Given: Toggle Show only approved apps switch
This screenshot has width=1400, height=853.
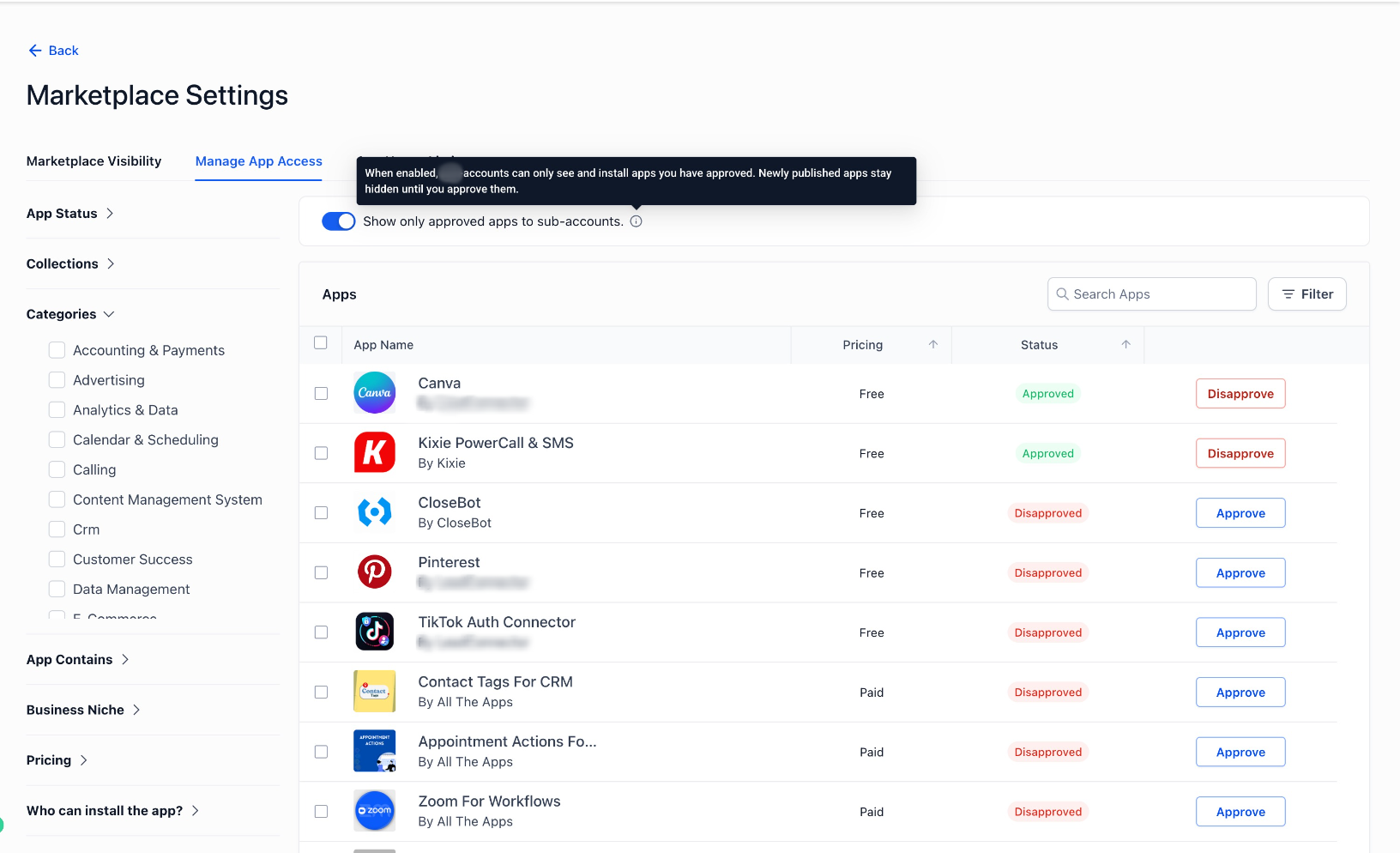Looking at the screenshot, I should [x=339, y=221].
